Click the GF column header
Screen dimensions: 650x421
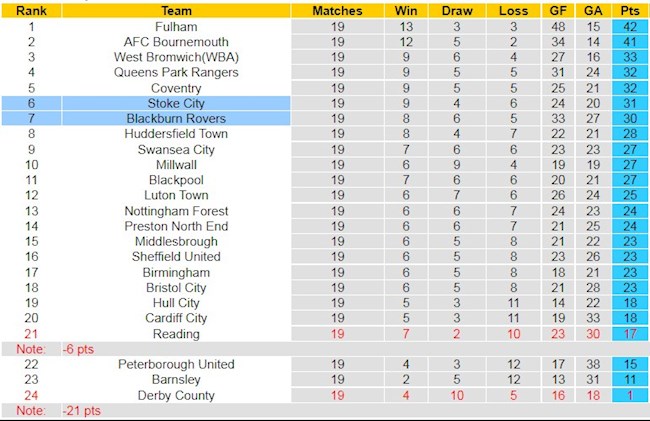click(558, 11)
